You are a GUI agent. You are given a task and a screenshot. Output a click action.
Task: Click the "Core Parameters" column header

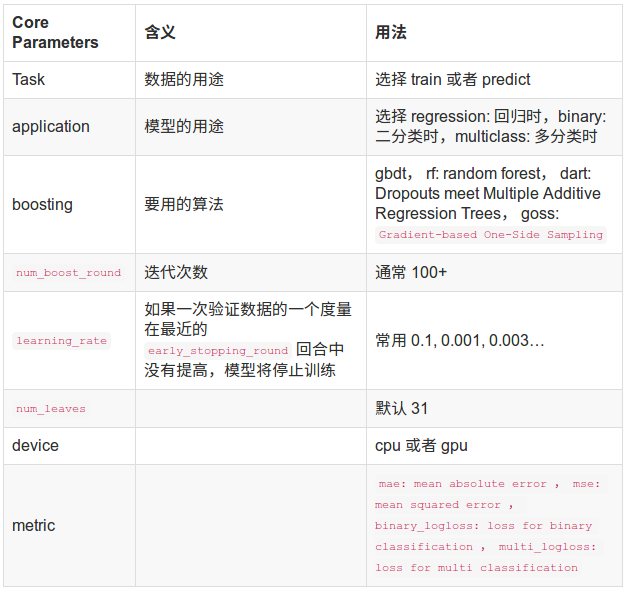click(55, 33)
